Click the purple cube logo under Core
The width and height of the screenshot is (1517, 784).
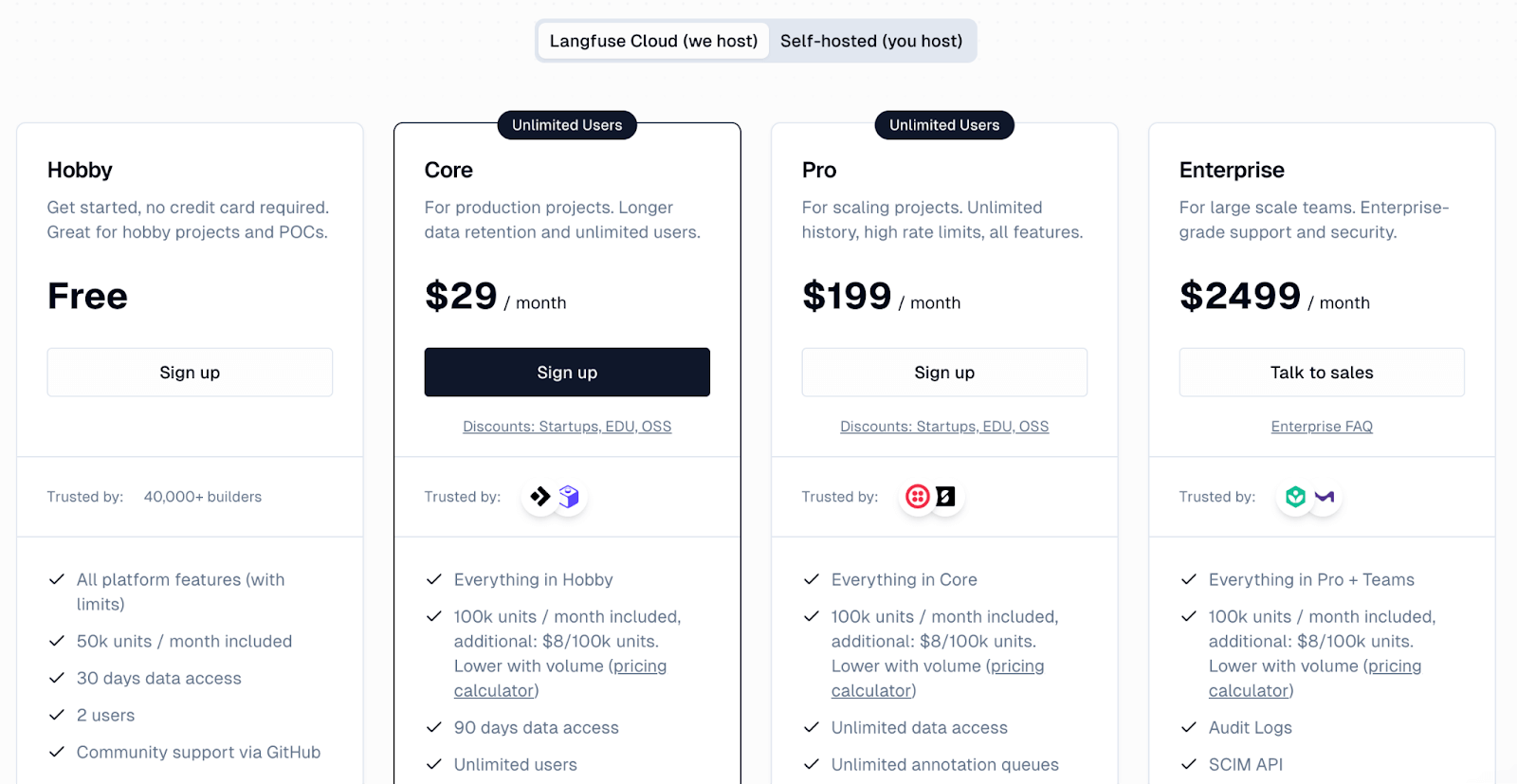(569, 497)
